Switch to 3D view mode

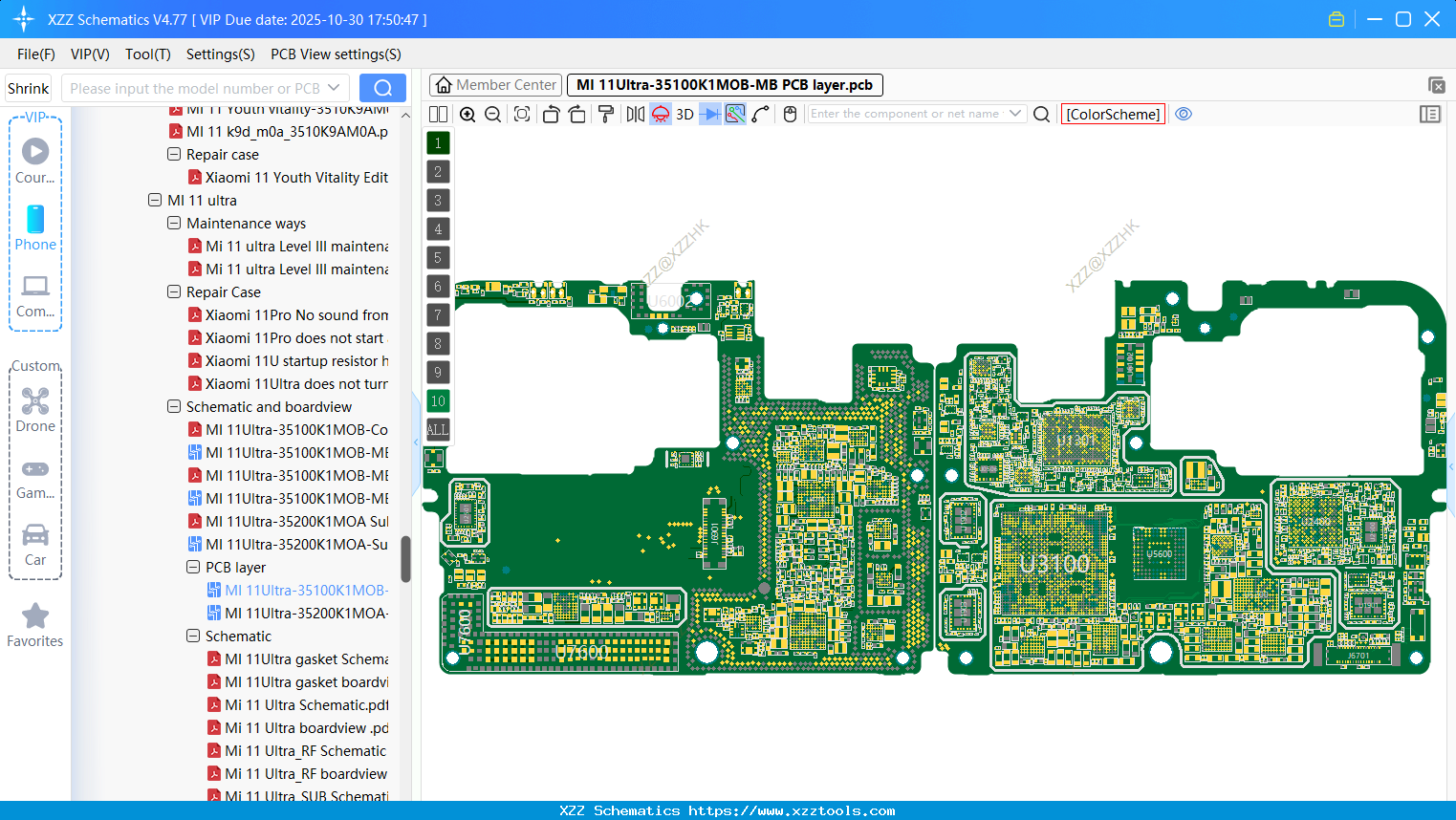(683, 114)
